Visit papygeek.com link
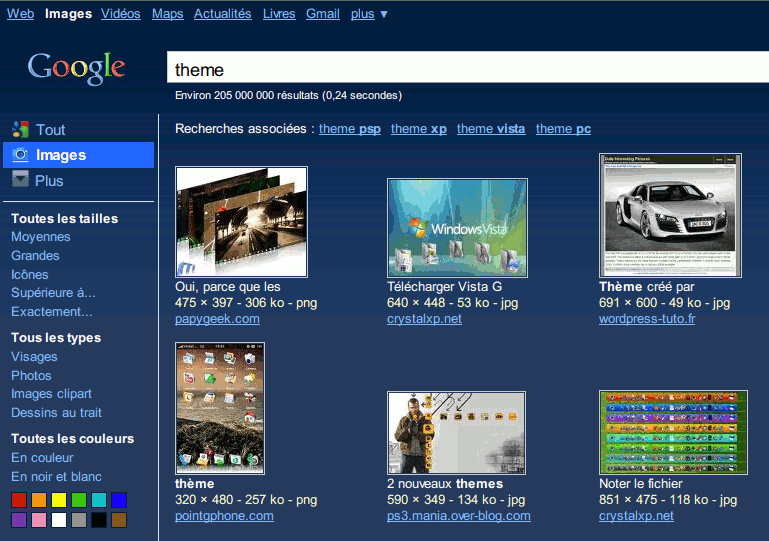 [x=217, y=319]
